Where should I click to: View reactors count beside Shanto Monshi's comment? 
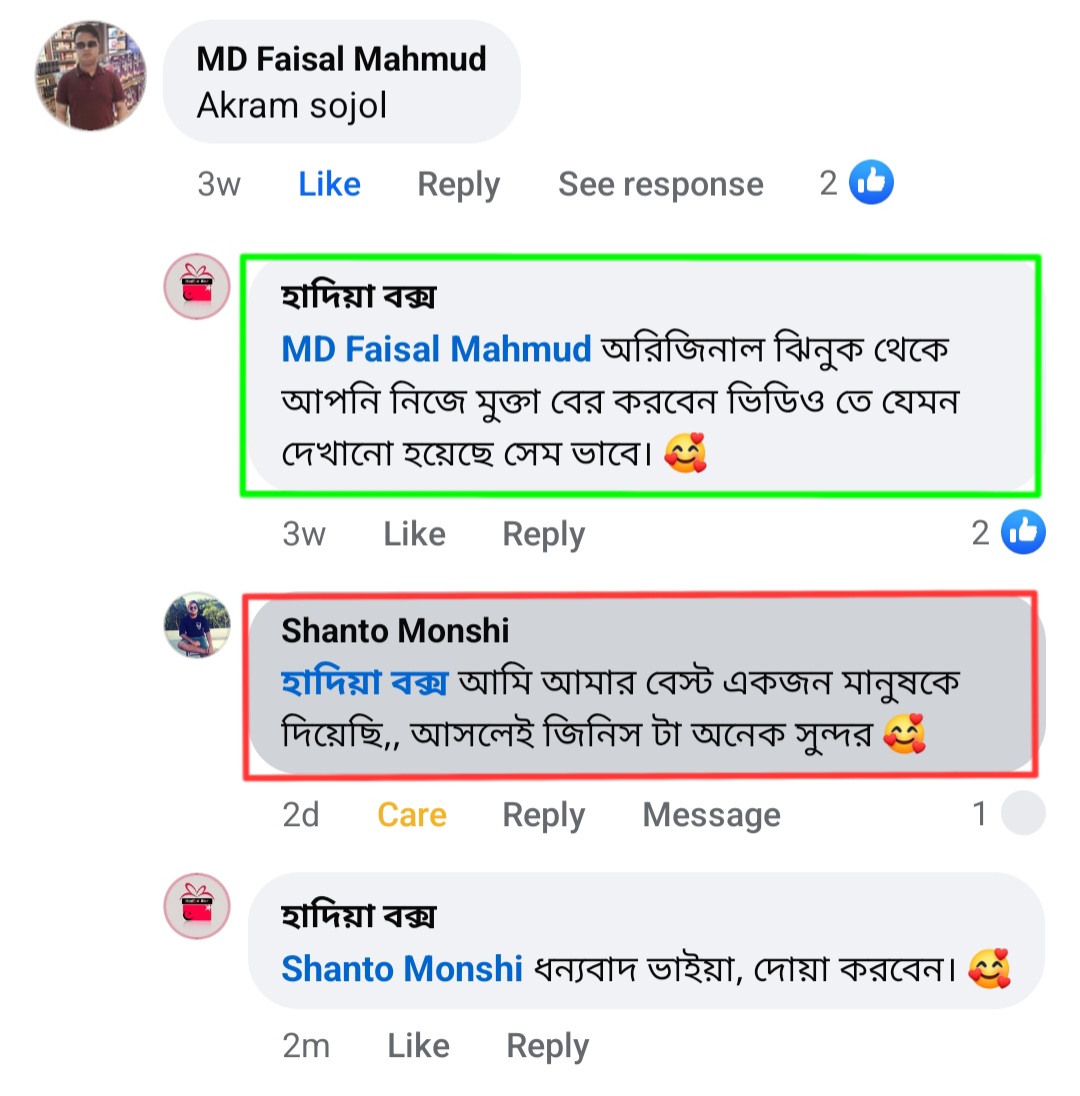978,814
